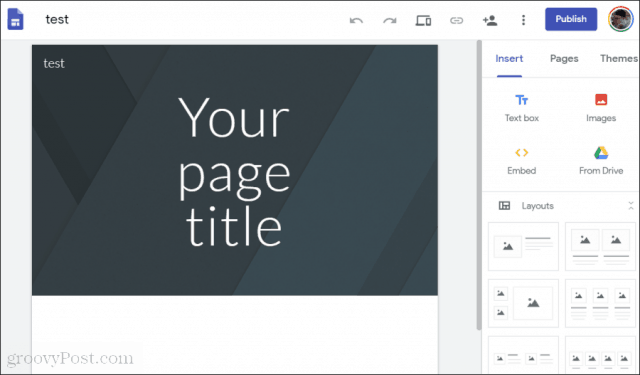The height and width of the screenshot is (375, 640).
Task: Redo the last action
Action: click(x=390, y=20)
